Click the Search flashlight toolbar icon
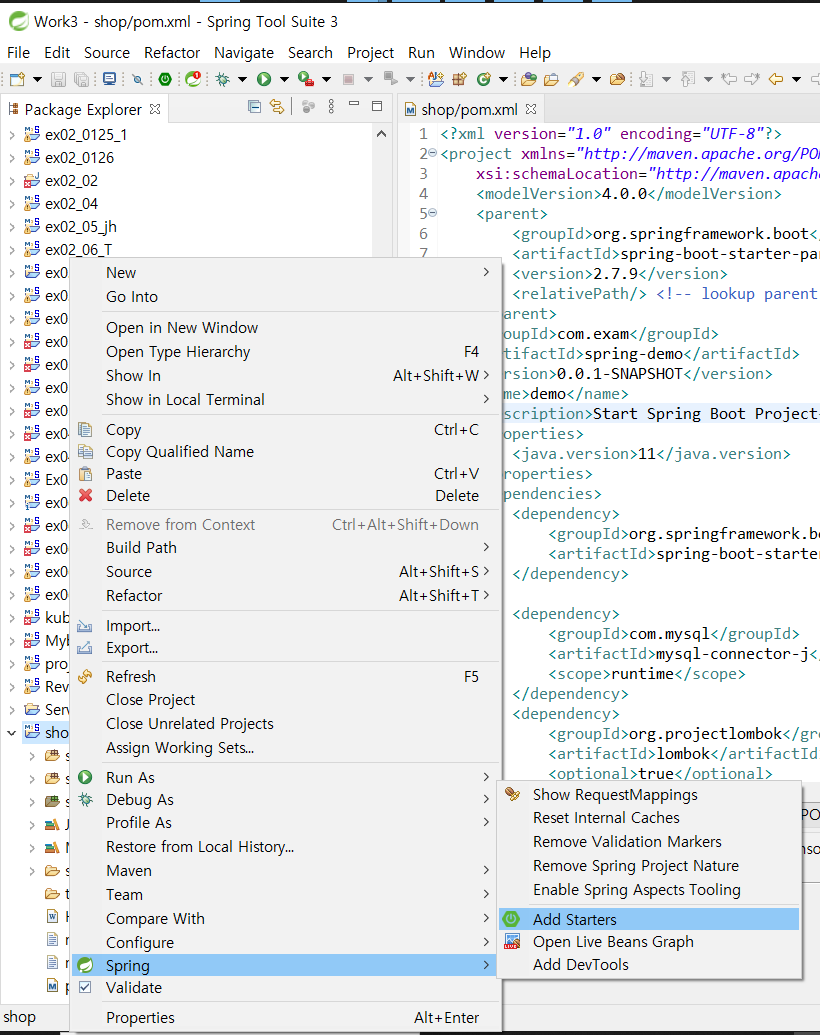 coord(576,79)
